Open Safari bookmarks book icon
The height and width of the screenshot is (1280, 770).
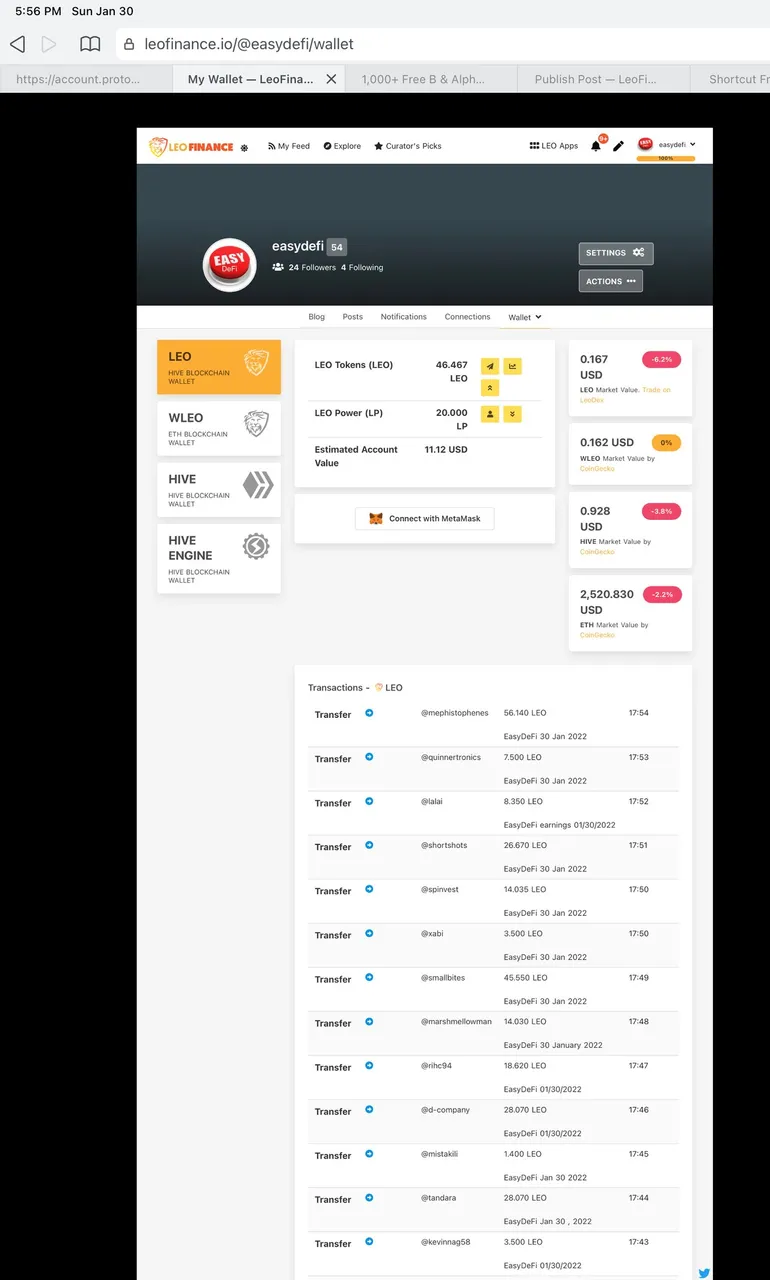pos(90,44)
